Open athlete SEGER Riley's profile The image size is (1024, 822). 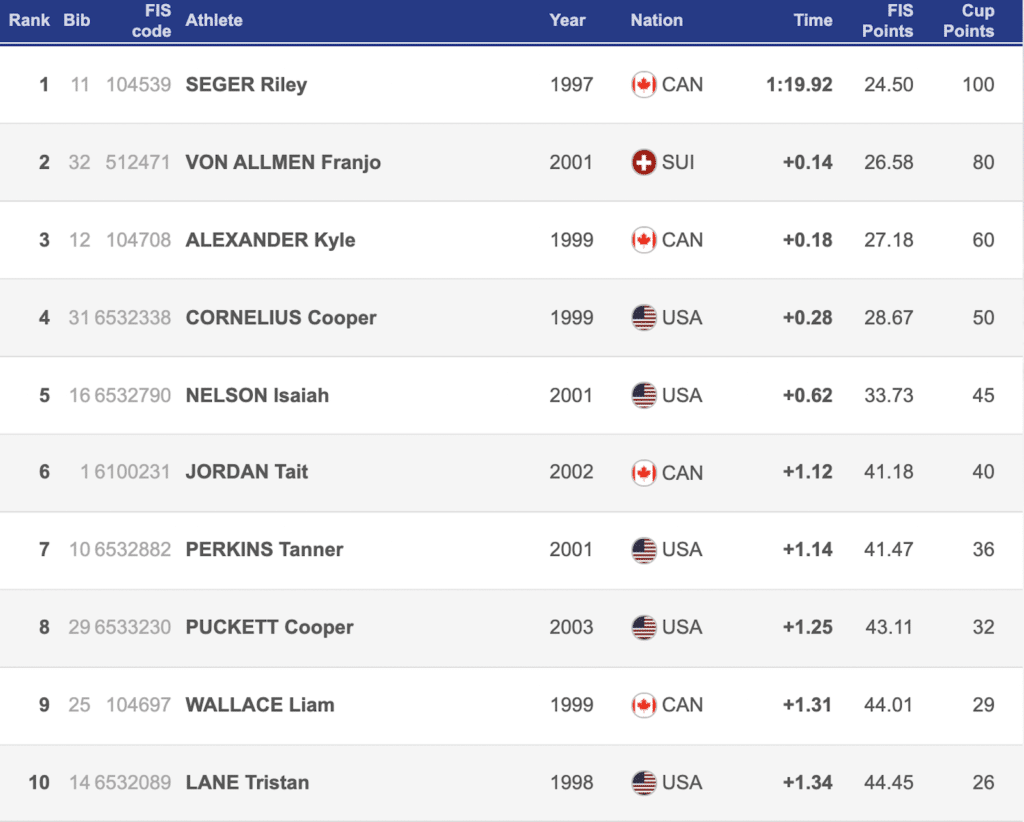pyautogui.click(x=246, y=85)
